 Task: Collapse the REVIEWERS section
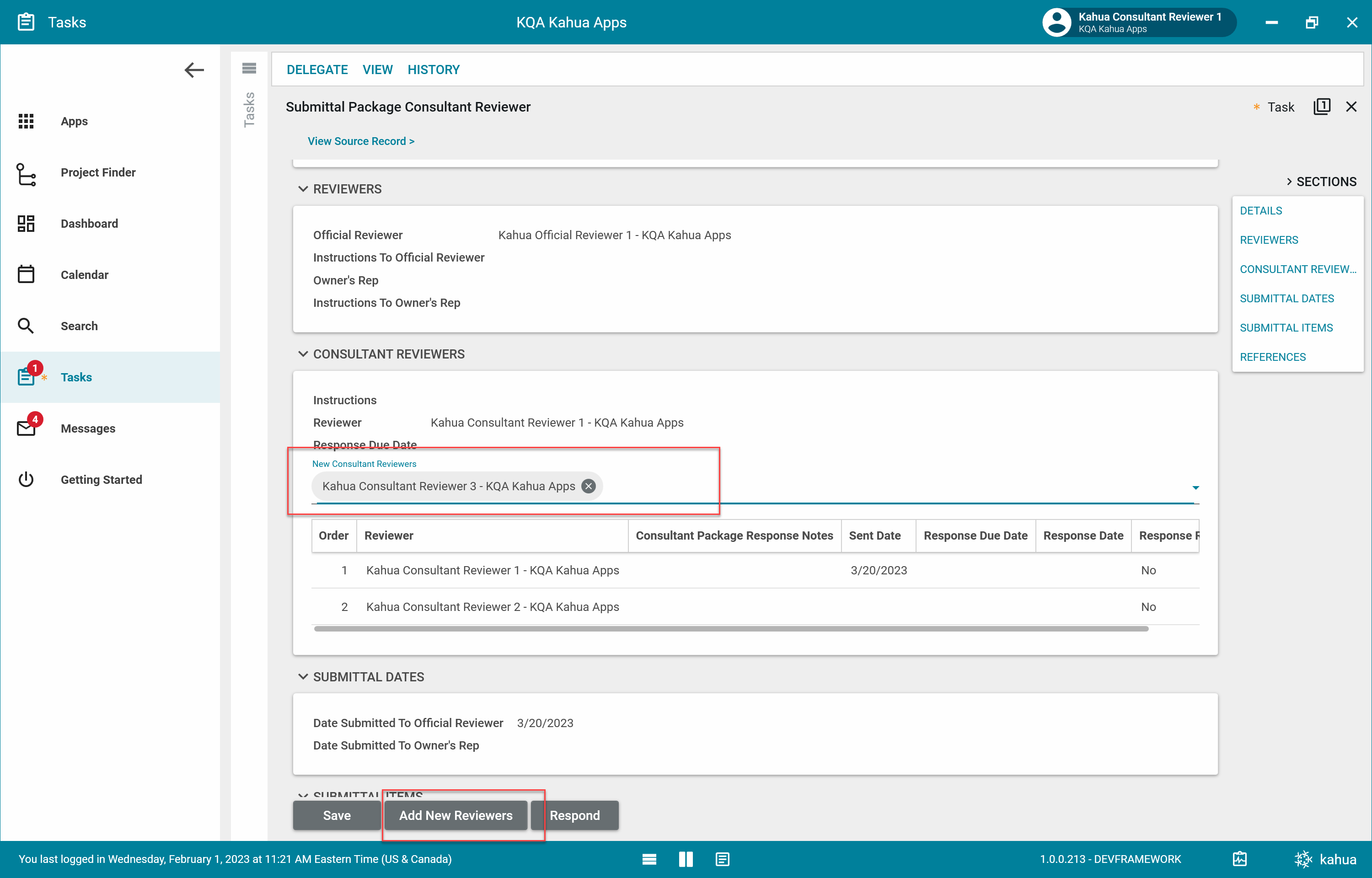pos(303,189)
